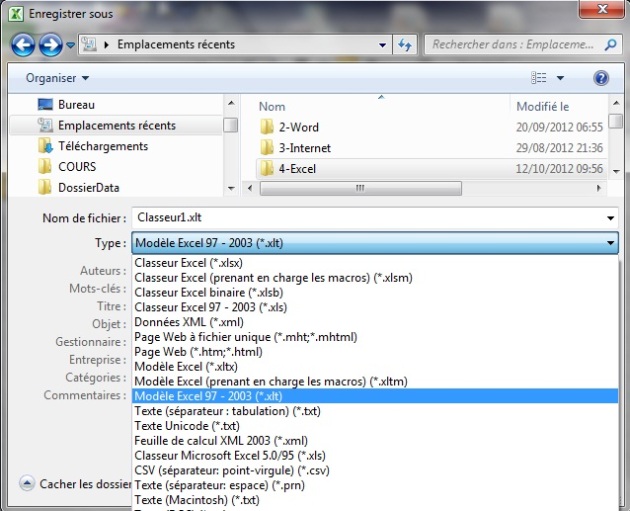Image resolution: width=630 pixels, height=511 pixels.
Task: Choose Classeur Excel (*.xlsx) type
Action: (375, 263)
